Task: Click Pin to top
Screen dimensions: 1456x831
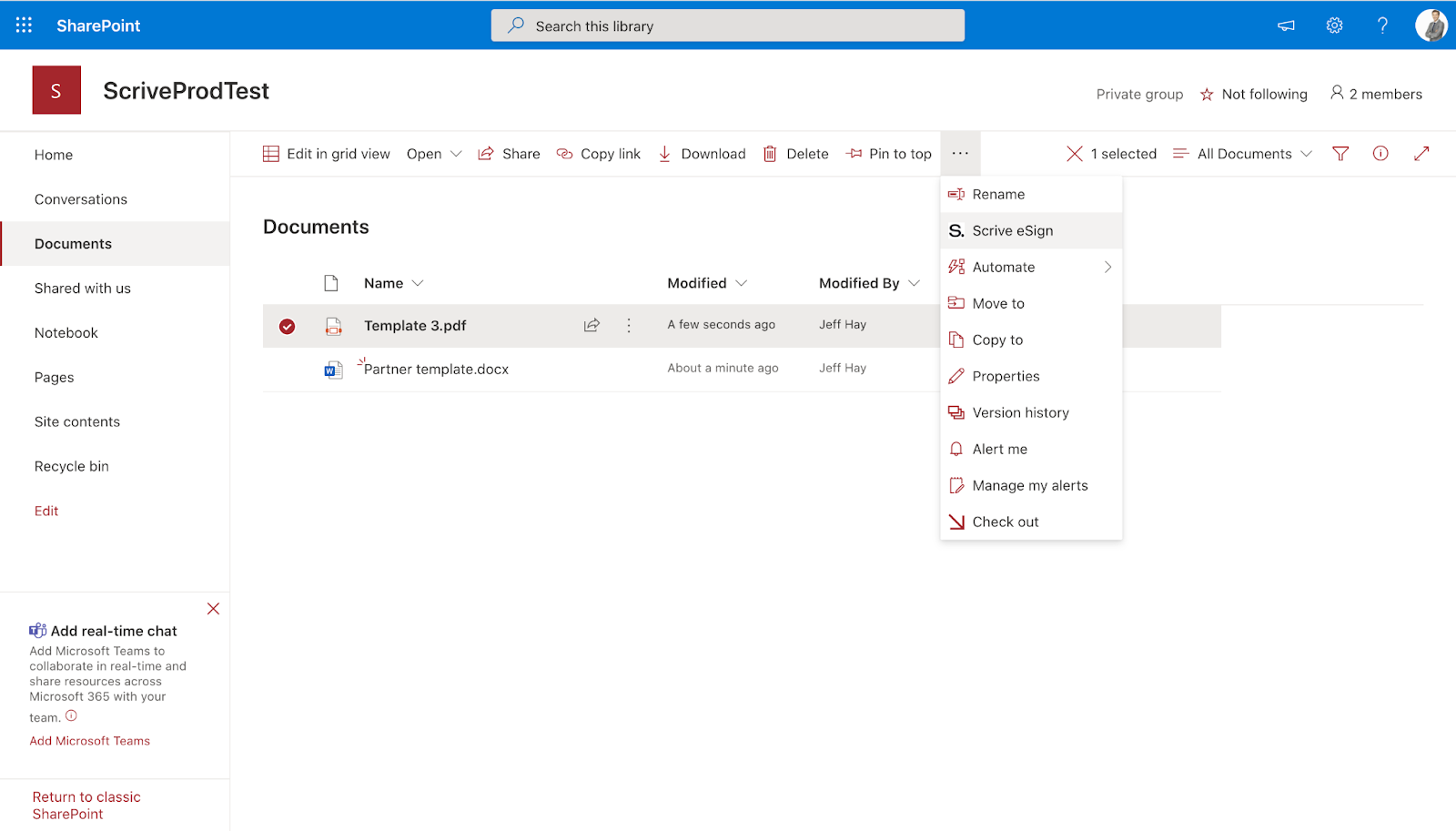Action: (x=889, y=154)
